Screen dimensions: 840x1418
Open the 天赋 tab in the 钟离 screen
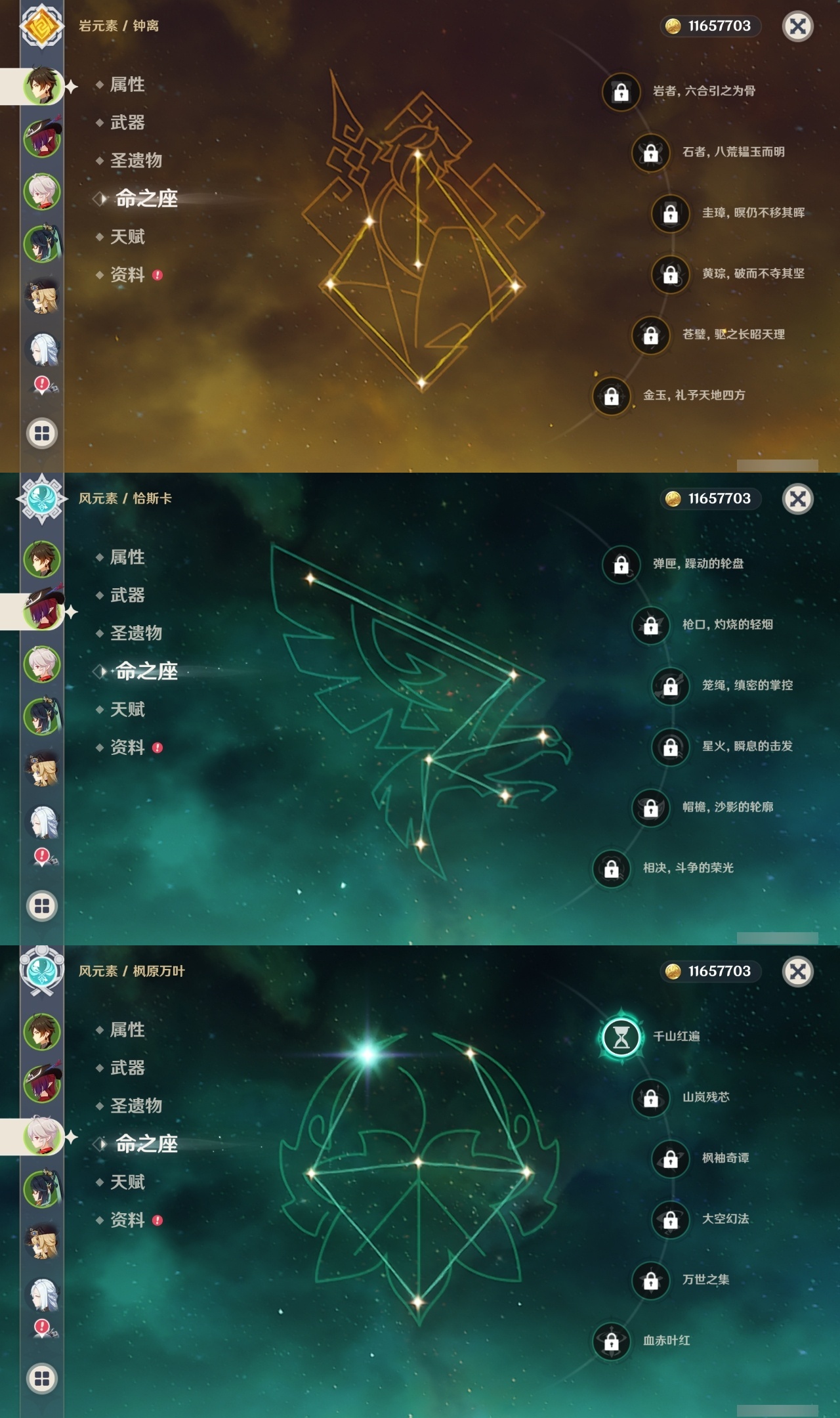pyautogui.click(x=127, y=236)
